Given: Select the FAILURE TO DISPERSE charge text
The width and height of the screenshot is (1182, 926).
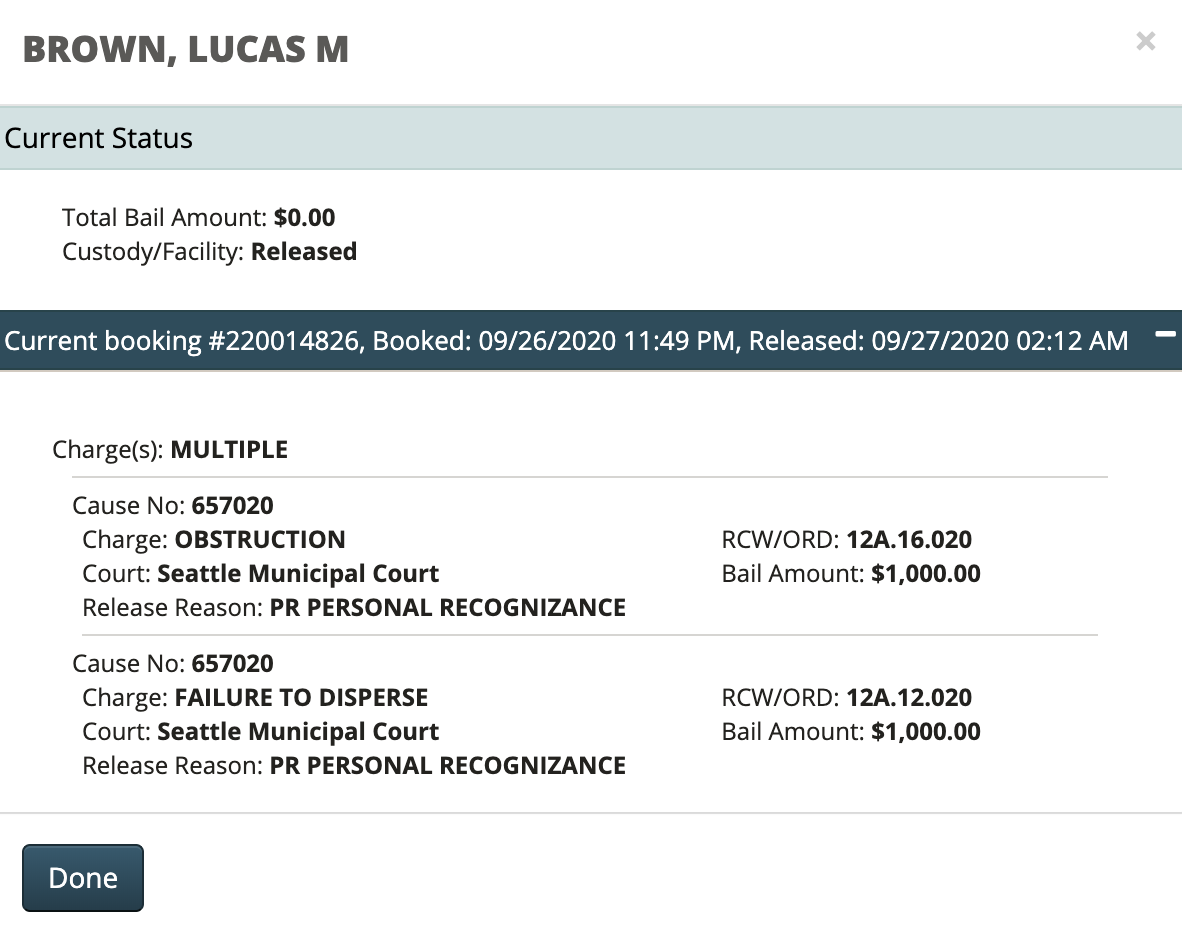Looking at the screenshot, I should click(301, 697).
